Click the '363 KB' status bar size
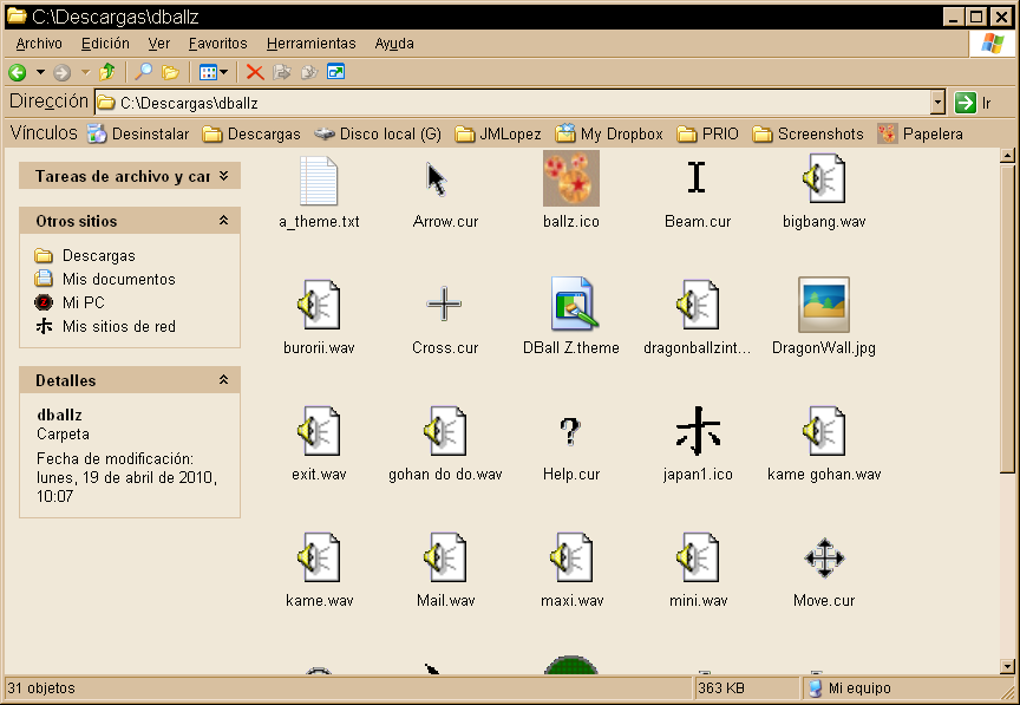The width and height of the screenshot is (1020, 705). pos(721,688)
